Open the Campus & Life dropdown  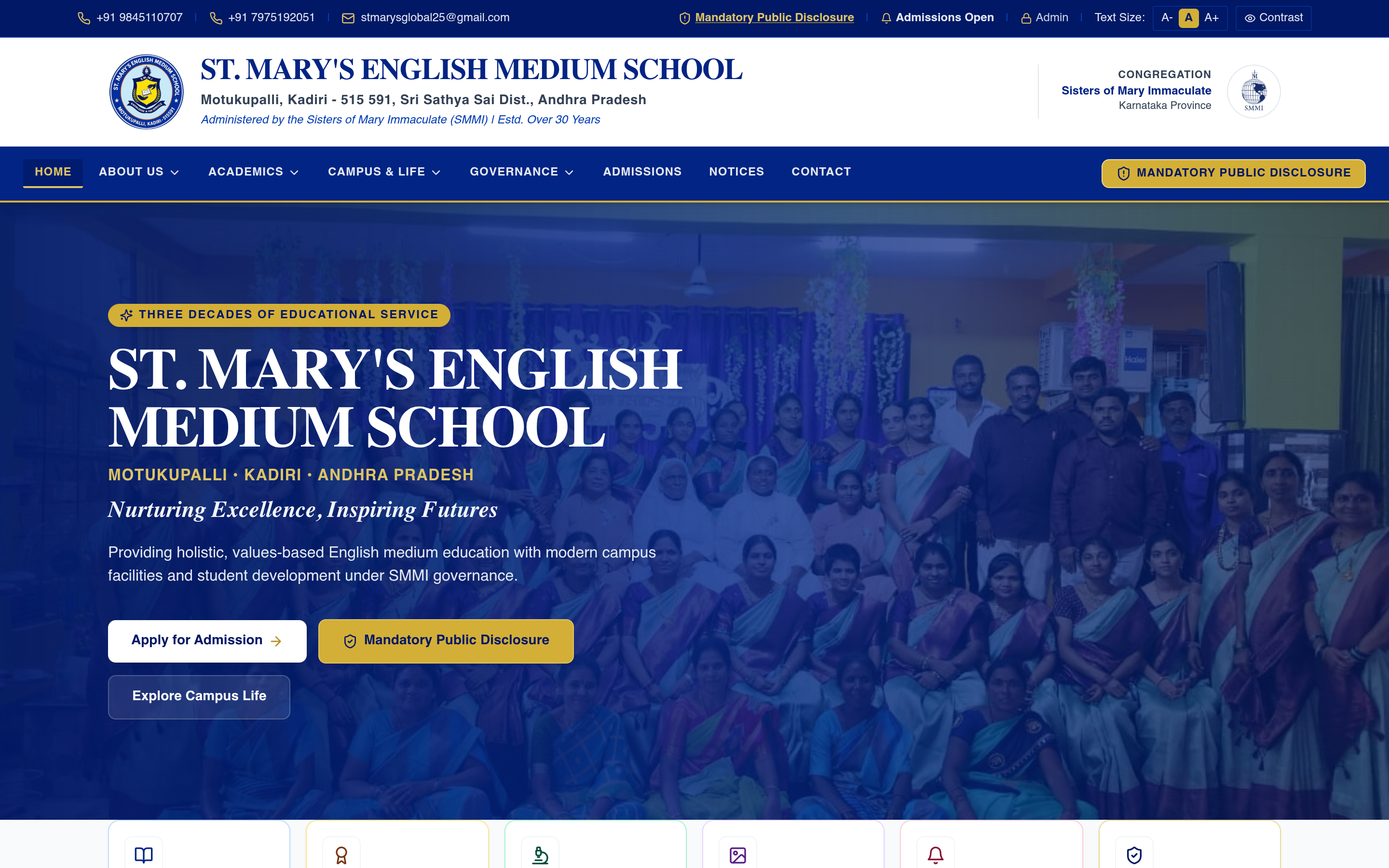[x=384, y=172]
